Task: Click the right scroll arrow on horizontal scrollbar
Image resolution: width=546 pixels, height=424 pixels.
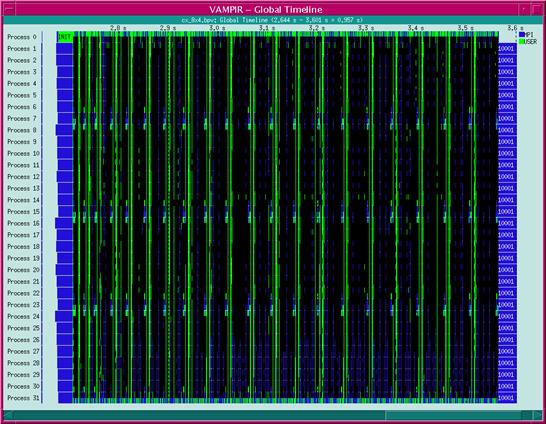Action: (x=537, y=415)
